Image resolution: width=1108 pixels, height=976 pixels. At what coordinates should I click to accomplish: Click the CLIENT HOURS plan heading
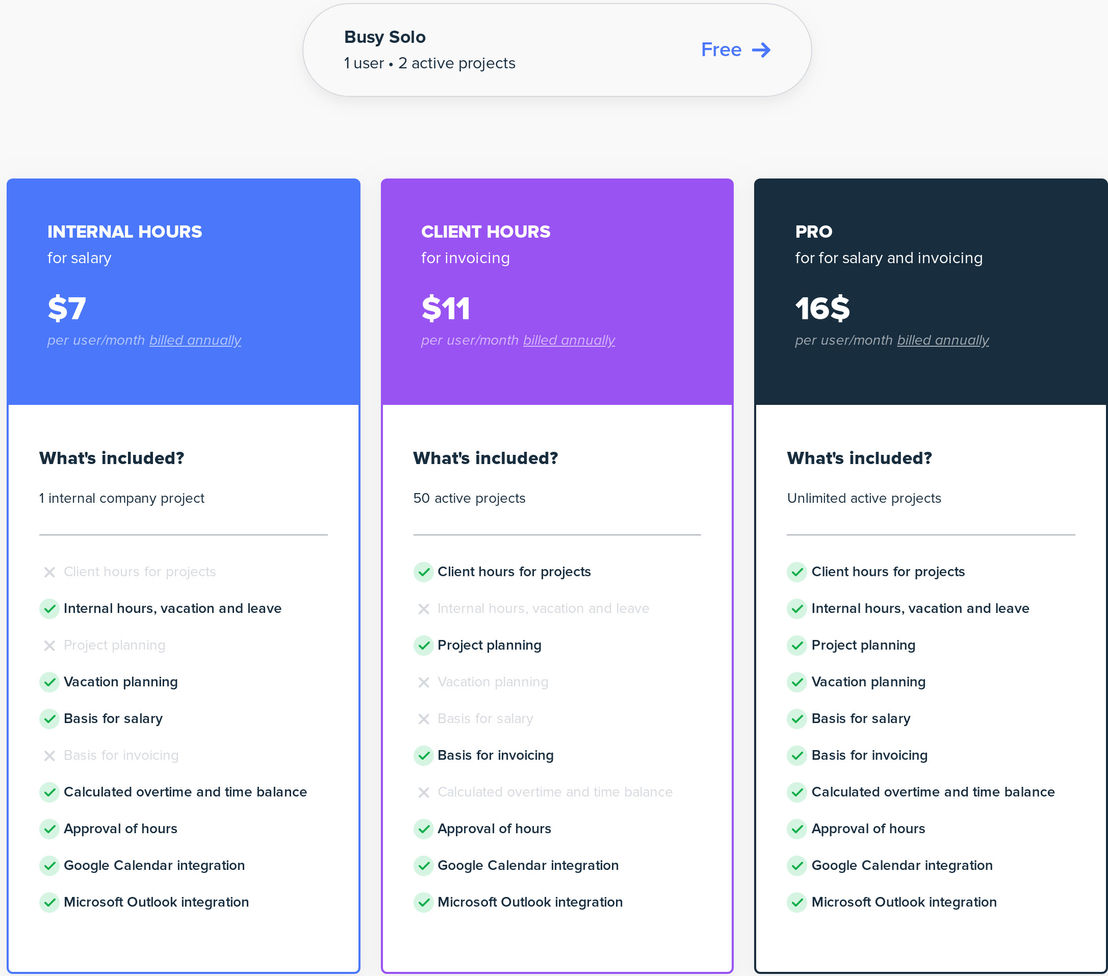[x=485, y=232]
